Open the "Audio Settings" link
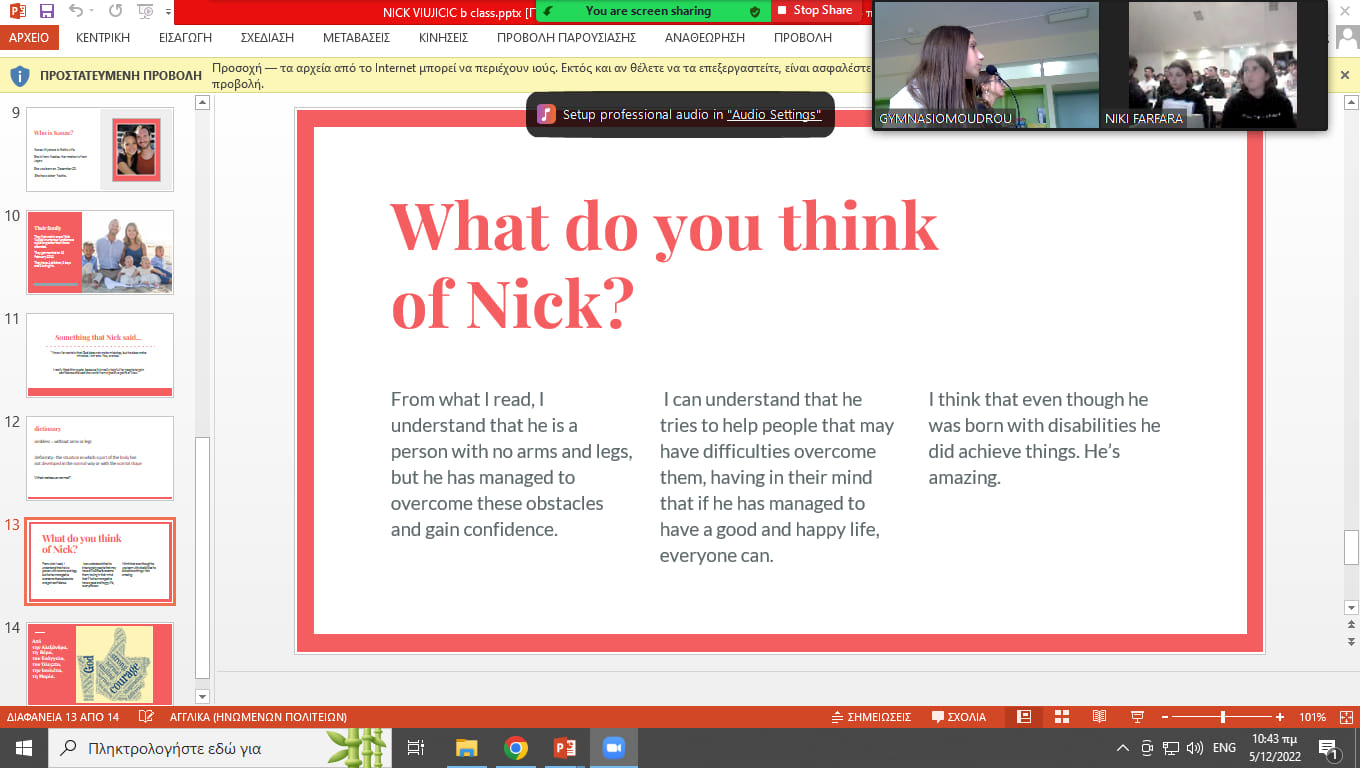 tap(773, 115)
